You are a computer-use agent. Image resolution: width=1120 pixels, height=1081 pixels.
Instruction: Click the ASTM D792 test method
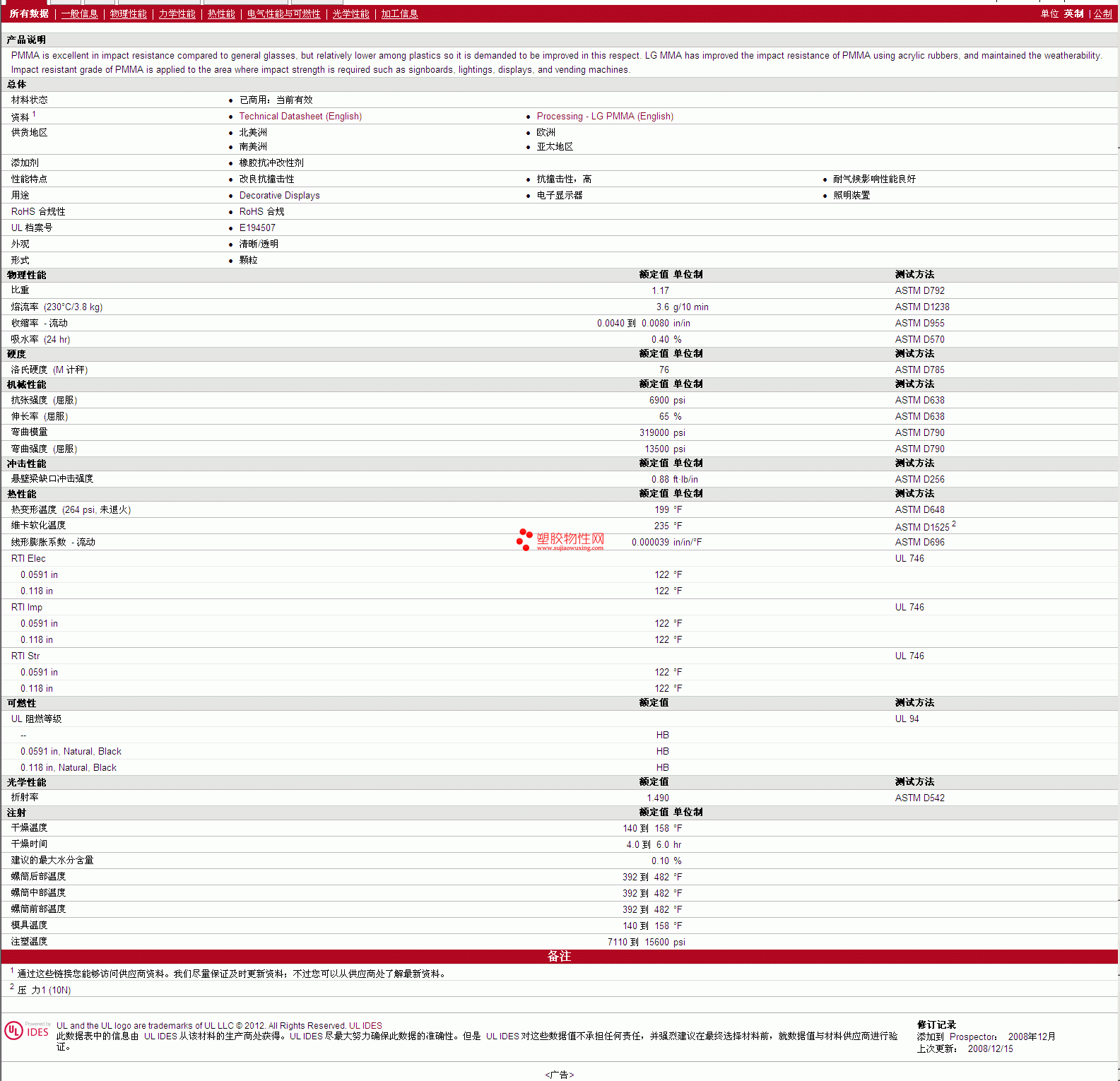point(919,291)
